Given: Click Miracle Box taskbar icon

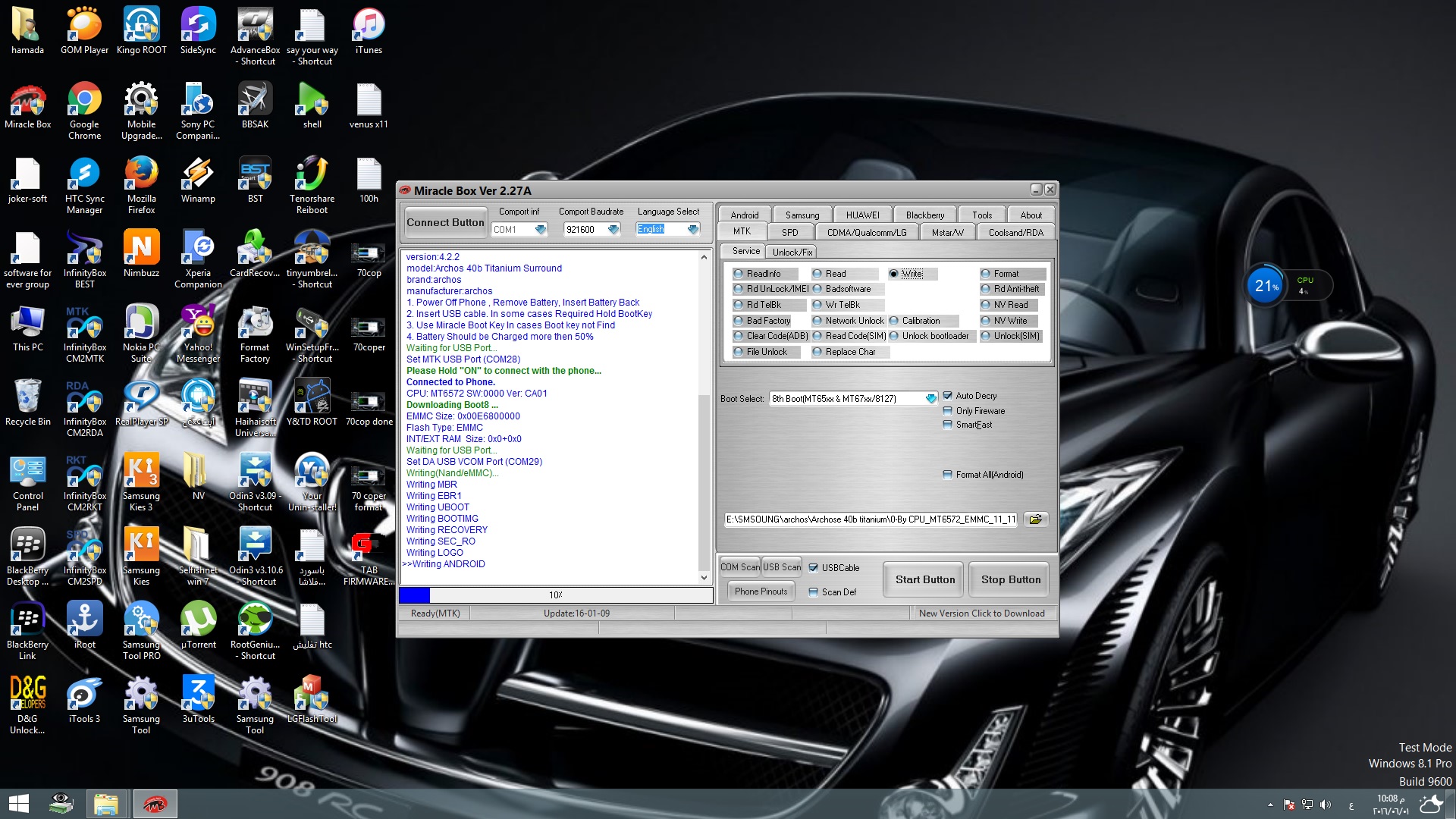Looking at the screenshot, I should 155,804.
